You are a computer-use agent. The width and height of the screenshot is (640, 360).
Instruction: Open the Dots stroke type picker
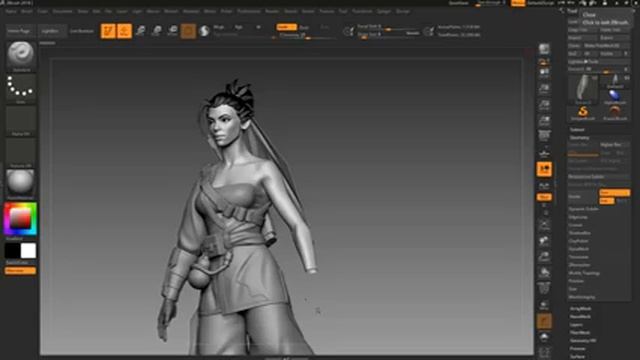(x=20, y=89)
